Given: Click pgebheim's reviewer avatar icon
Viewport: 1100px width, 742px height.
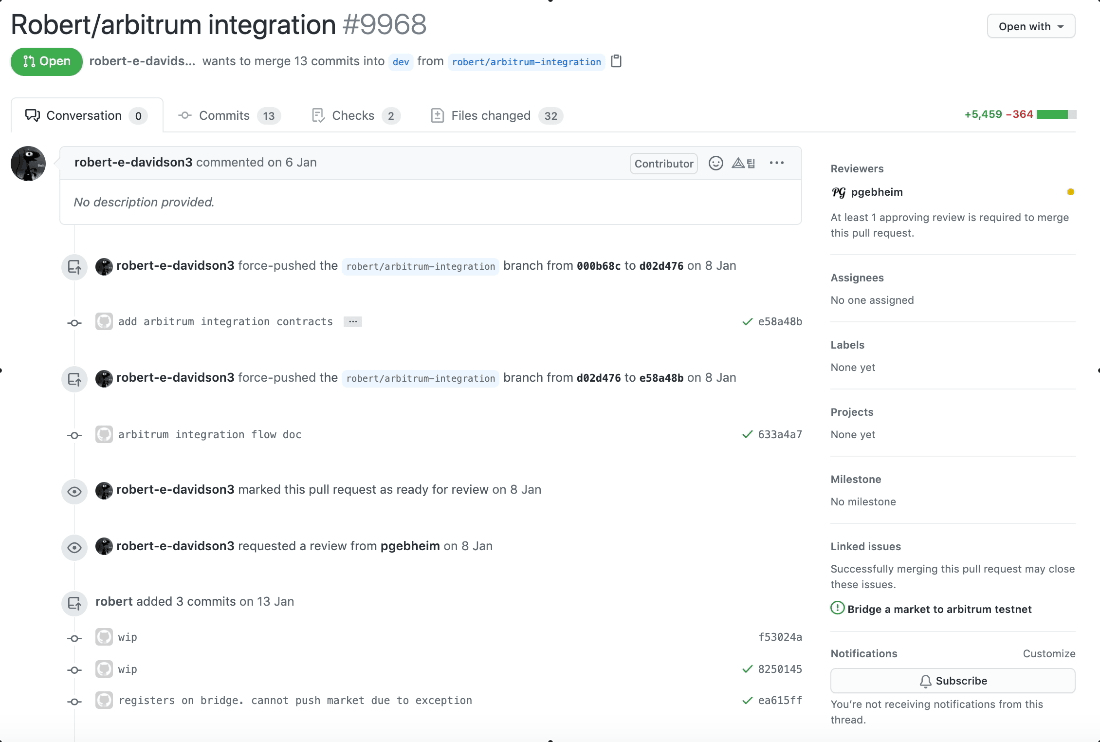Looking at the screenshot, I should (x=838, y=192).
